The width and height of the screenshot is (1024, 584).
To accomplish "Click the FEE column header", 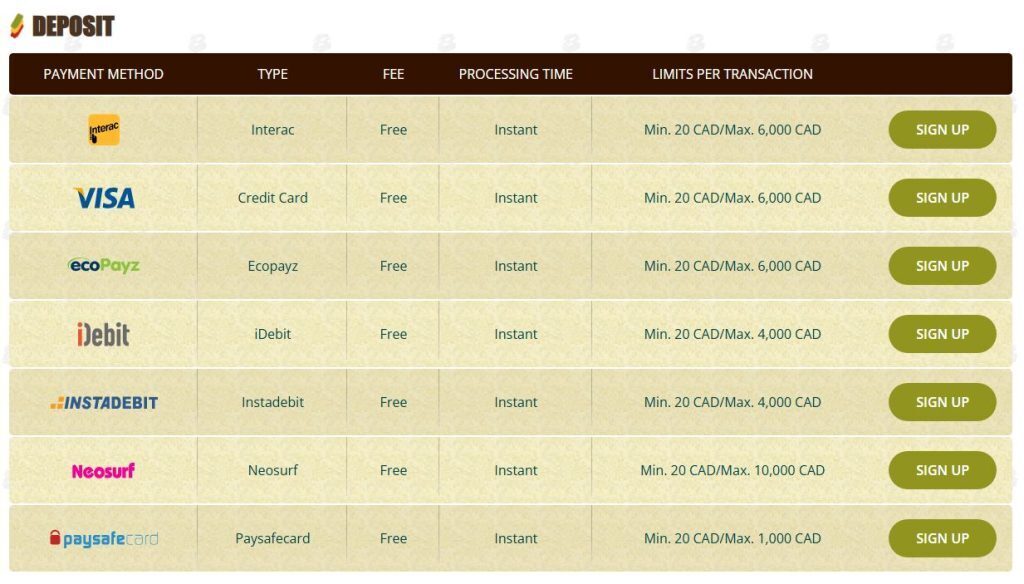I will click(x=393, y=74).
